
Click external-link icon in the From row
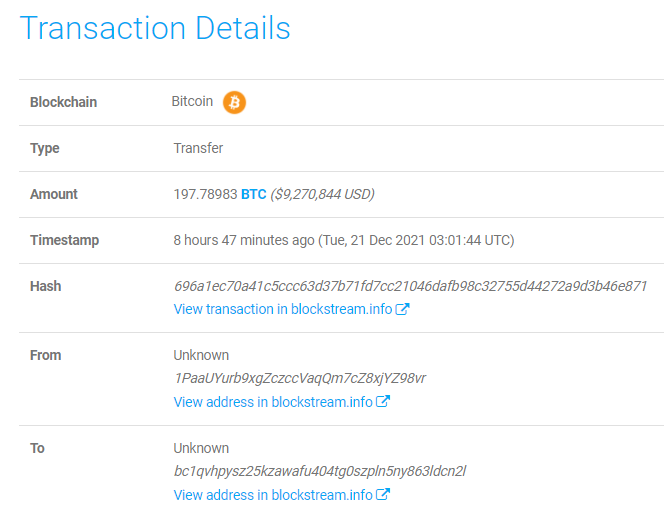(383, 402)
